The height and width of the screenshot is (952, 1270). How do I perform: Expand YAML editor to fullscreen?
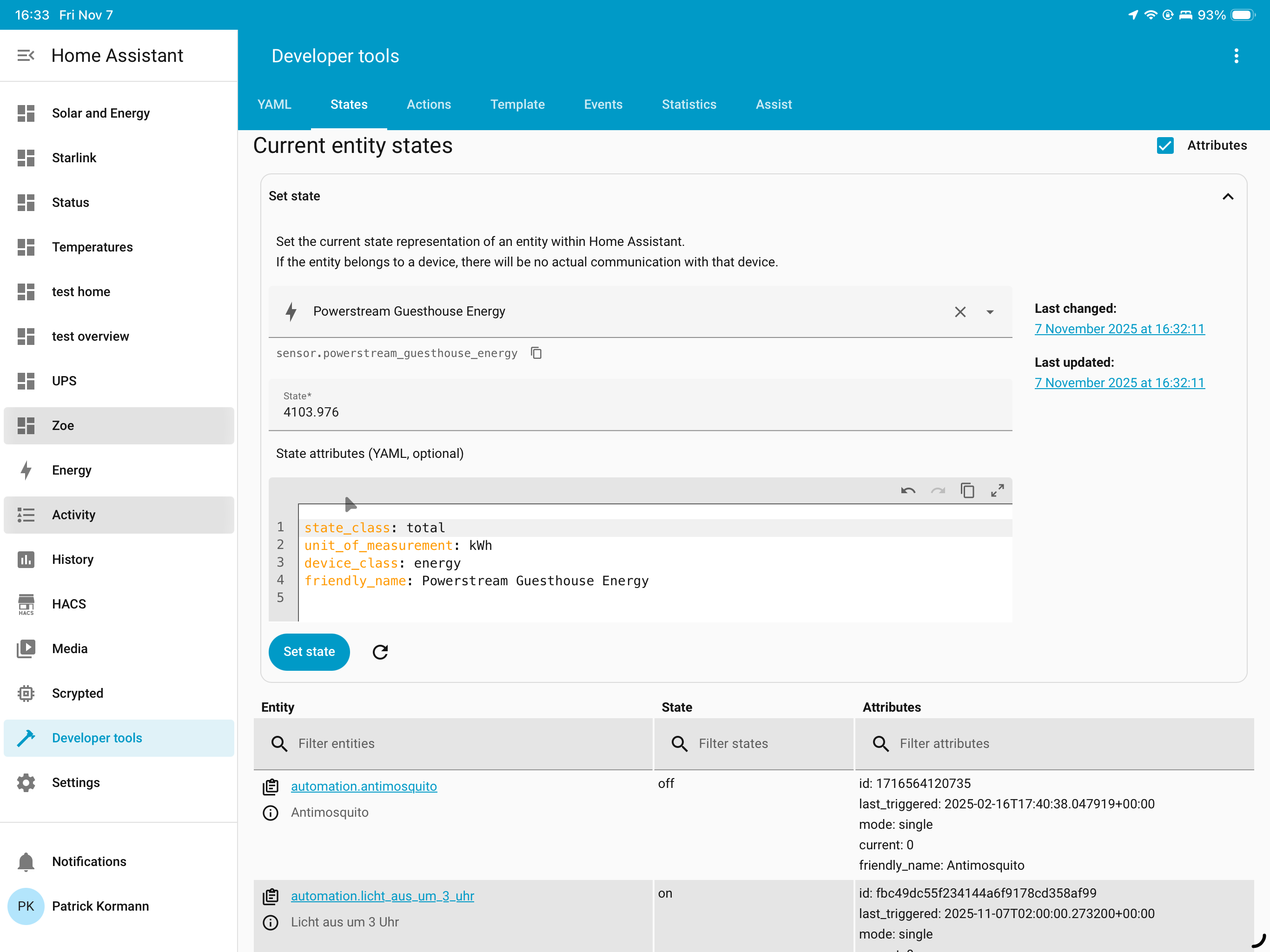pos(997,490)
